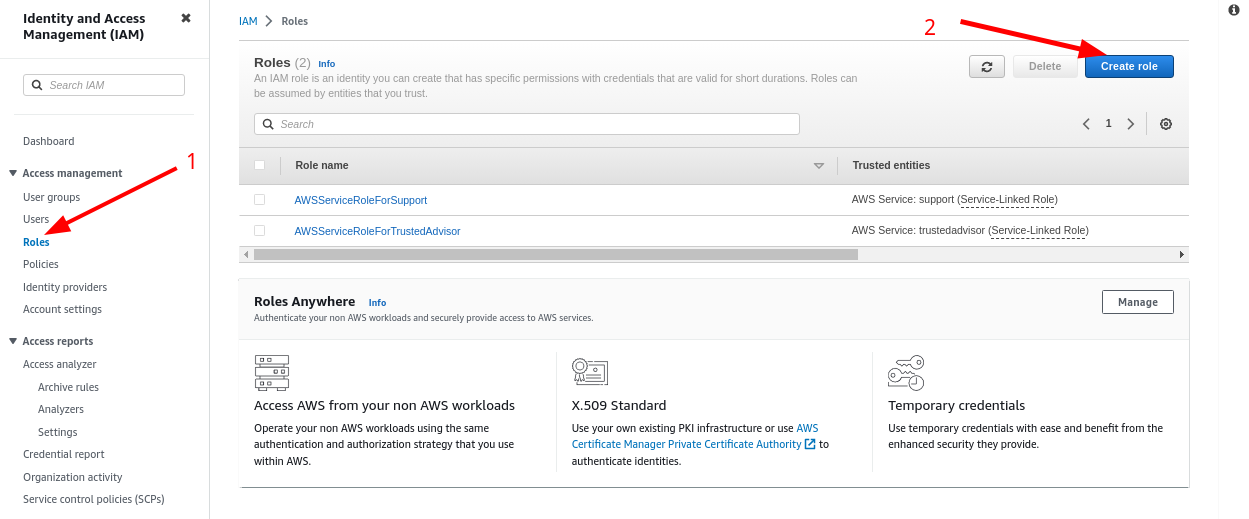Sort by Role name using the triangle icon
This screenshot has width=1249, height=519.
[819, 166]
